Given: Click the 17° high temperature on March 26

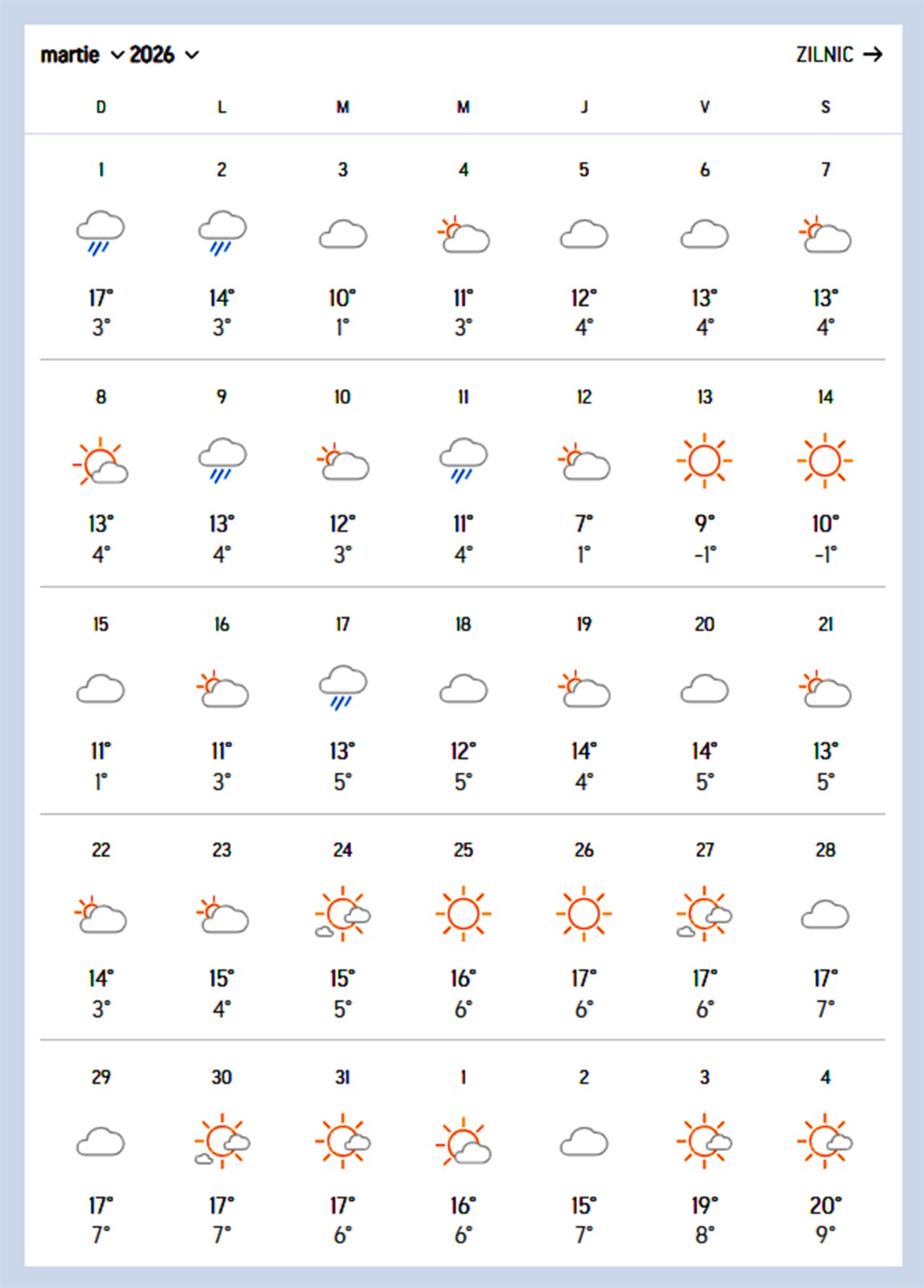Looking at the screenshot, I should [x=584, y=978].
